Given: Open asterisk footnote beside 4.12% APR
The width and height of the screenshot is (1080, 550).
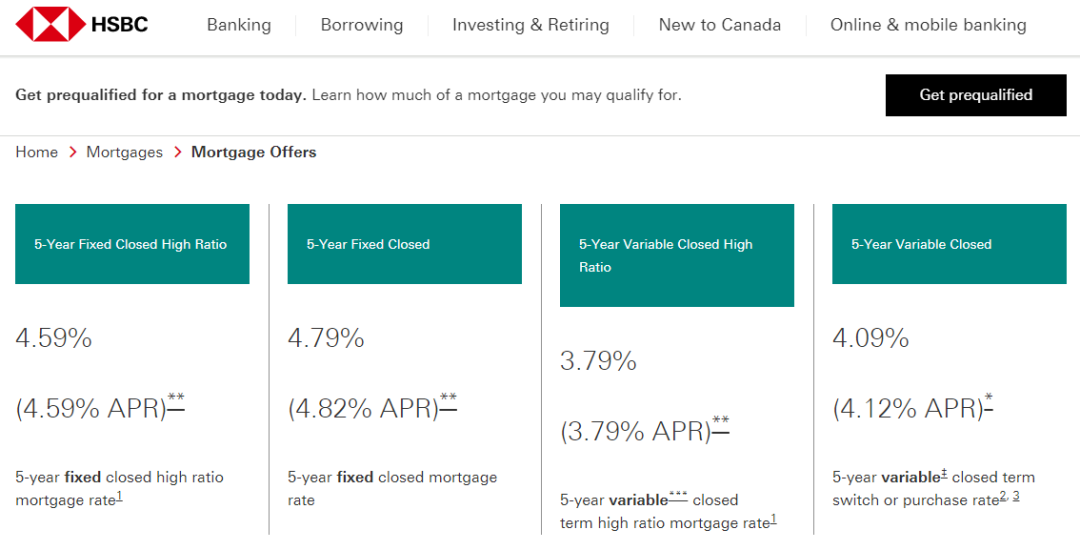Looking at the screenshot, I should (x=988, y=403).
